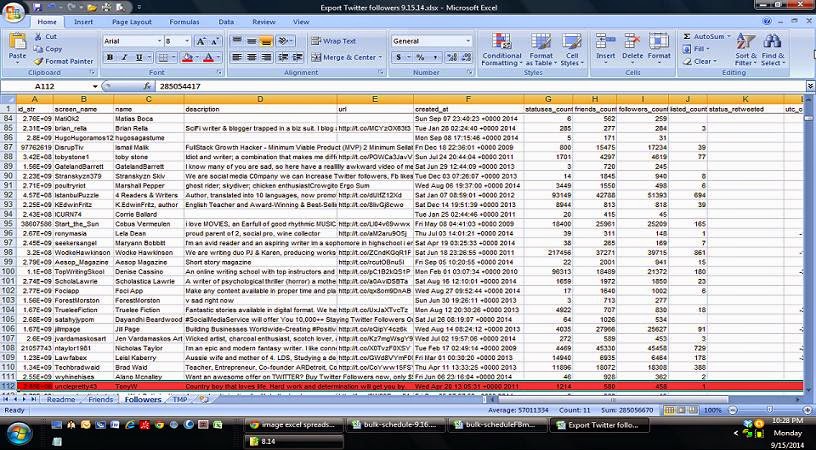The height and width of the screenshot is (450, 816).
Task: Open the Data ribbon tab
Action: click(x=226, y=22)
